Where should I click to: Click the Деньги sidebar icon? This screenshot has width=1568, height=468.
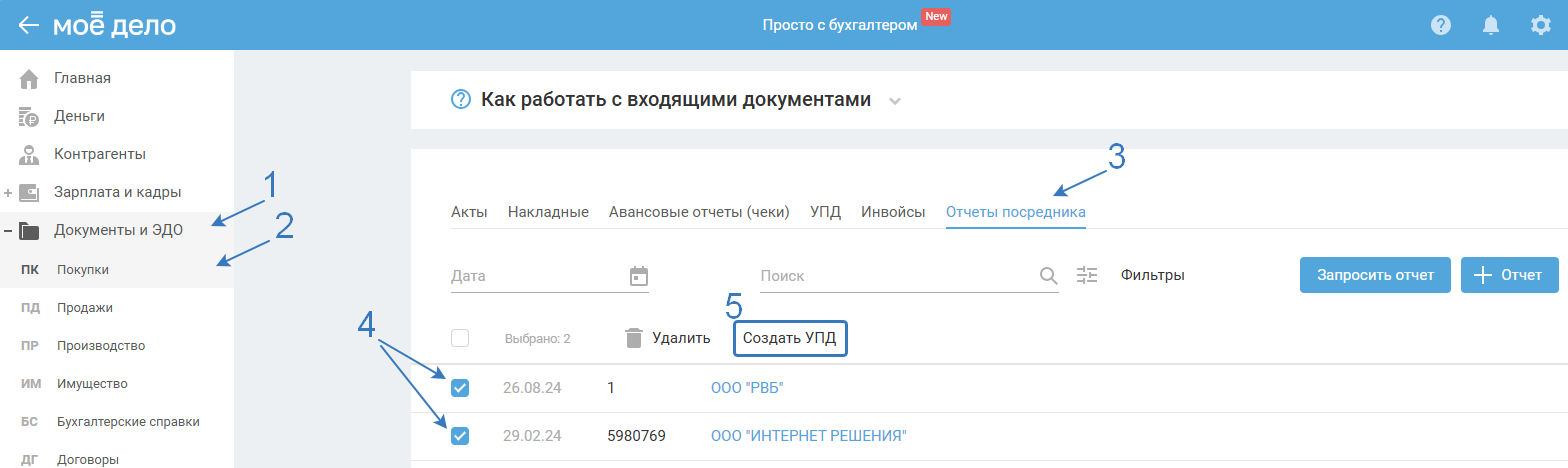coord(29,116)
